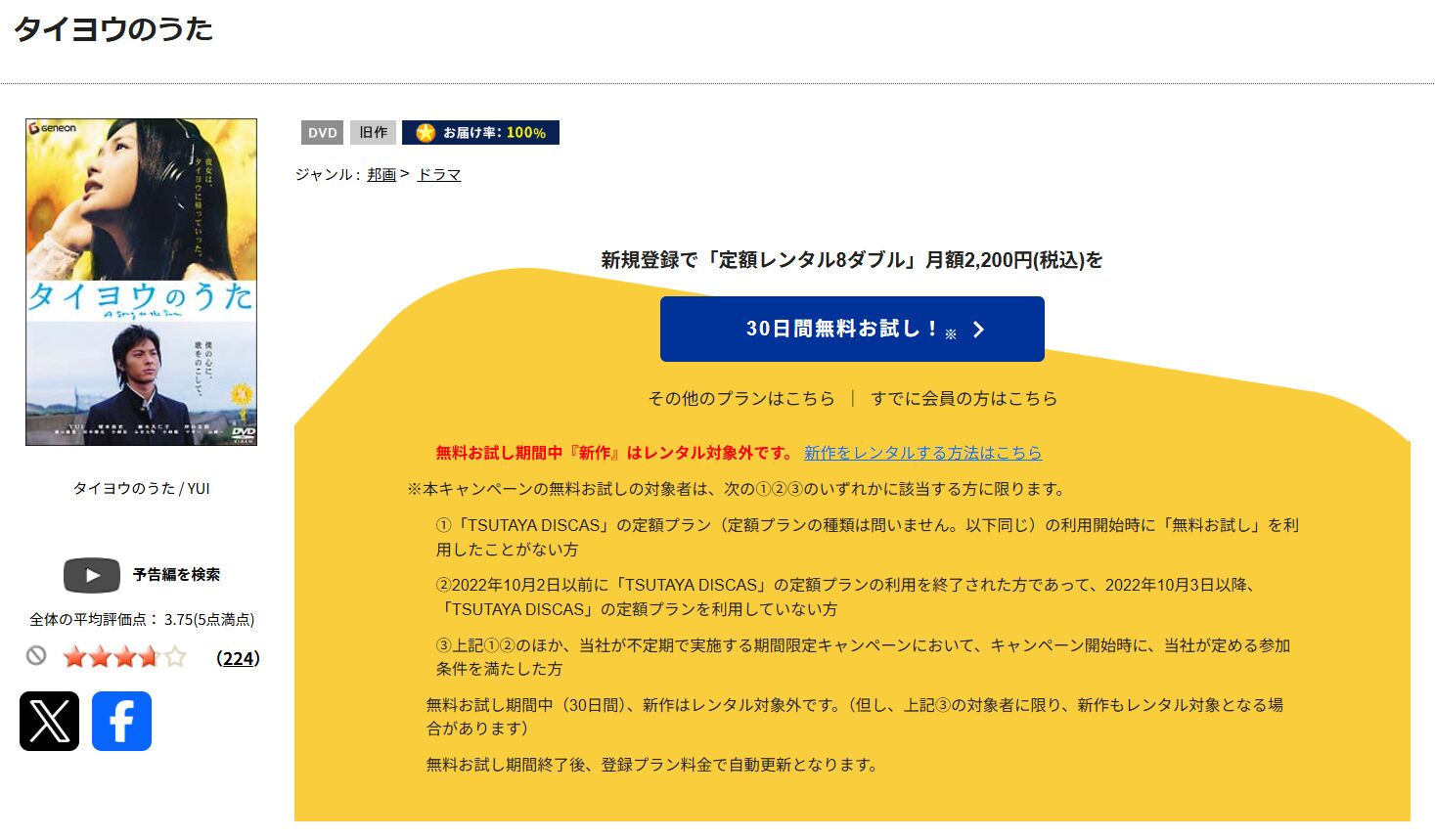Click the trailer search play icon
This screenshot has height=840, width=1435.
pos(92,575)
